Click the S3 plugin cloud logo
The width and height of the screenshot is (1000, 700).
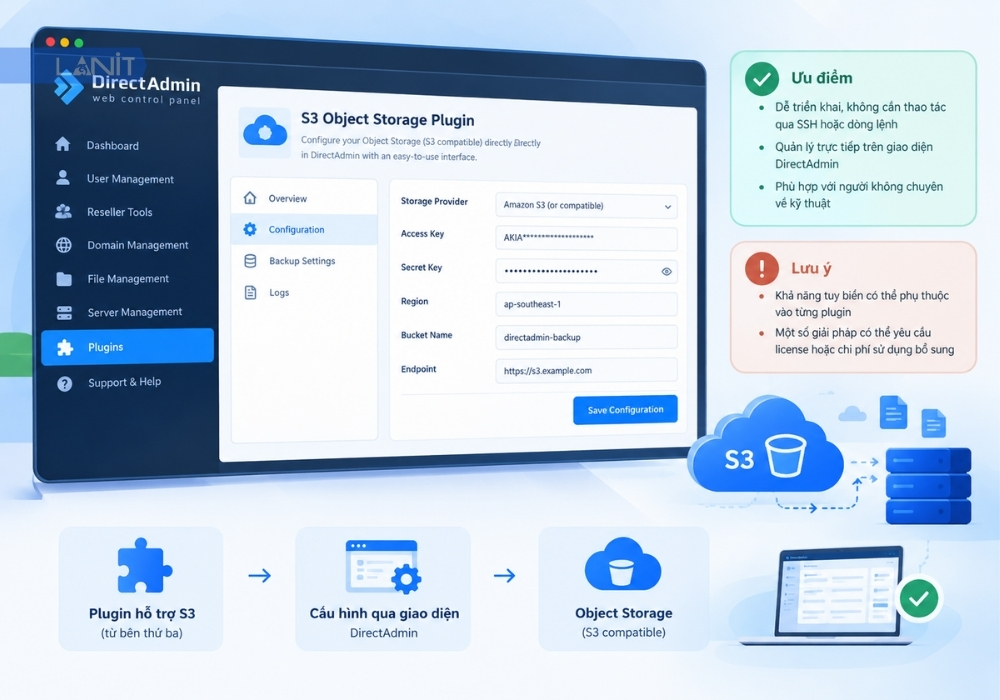[x=265, y=132]
